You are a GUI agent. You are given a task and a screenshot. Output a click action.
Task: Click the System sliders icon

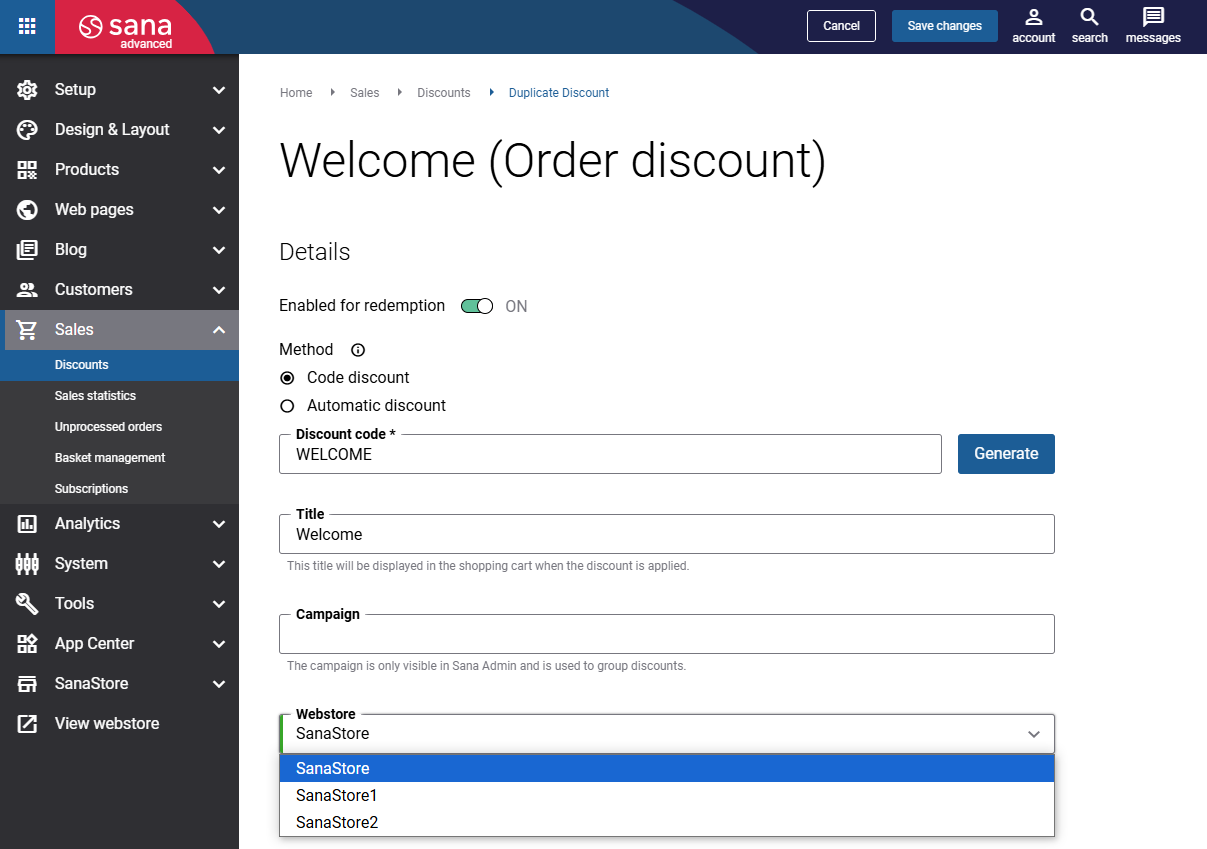pyautogui.click(x=27, y=563)
